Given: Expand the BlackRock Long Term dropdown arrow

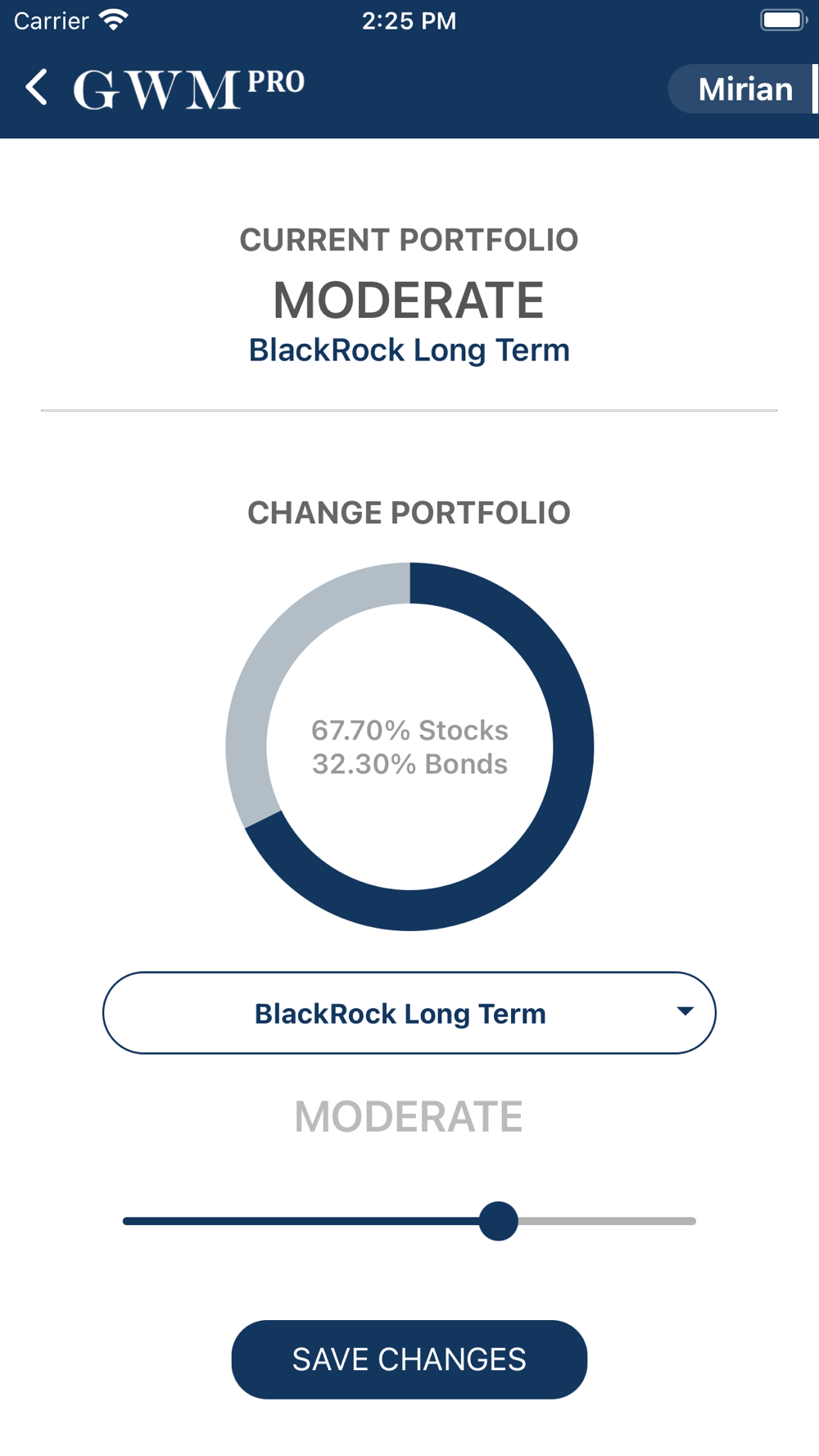Looking at the screenshot, I should 686,1011.
